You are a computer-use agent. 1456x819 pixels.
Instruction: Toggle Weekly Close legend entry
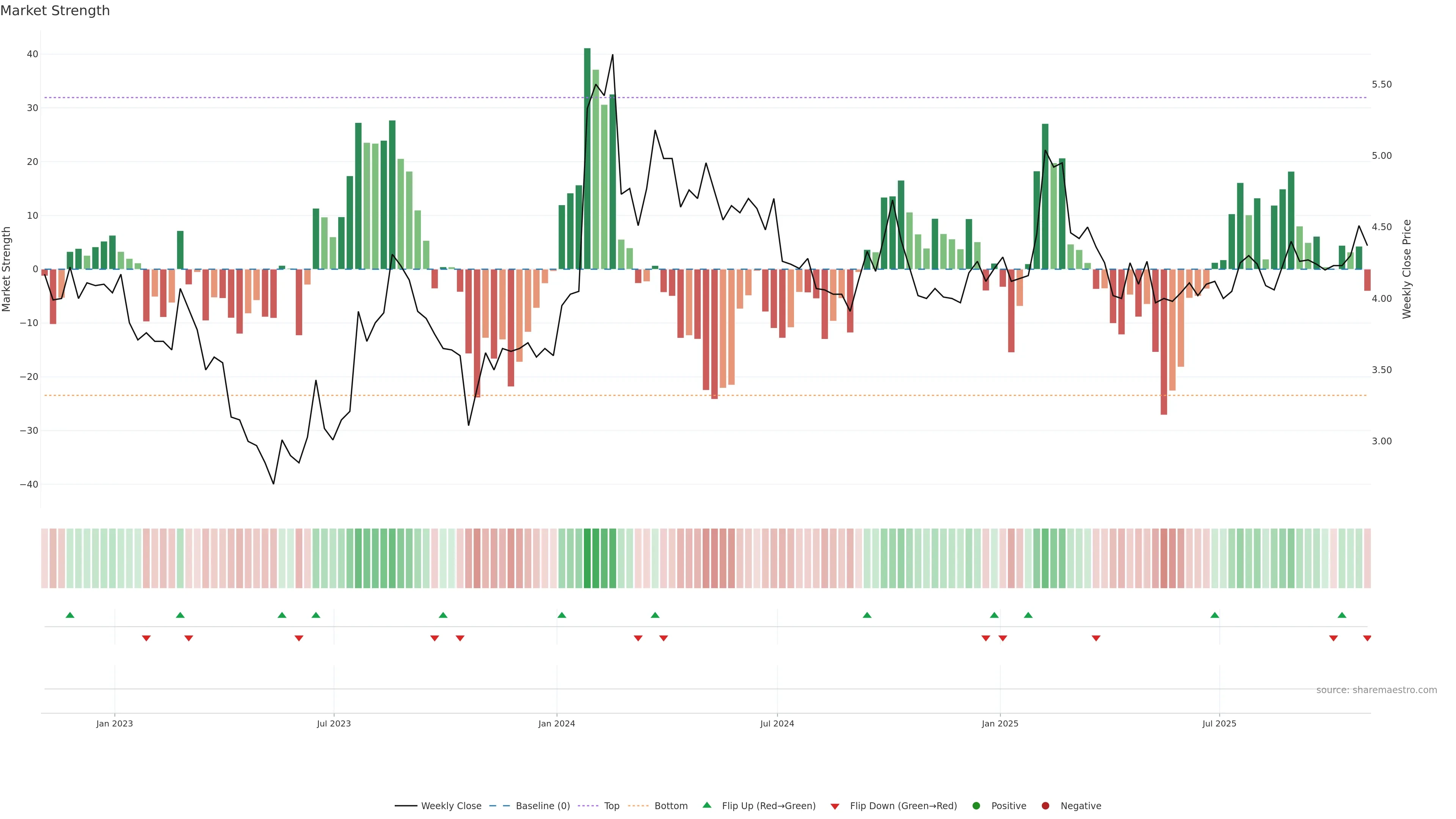[450, 805]
